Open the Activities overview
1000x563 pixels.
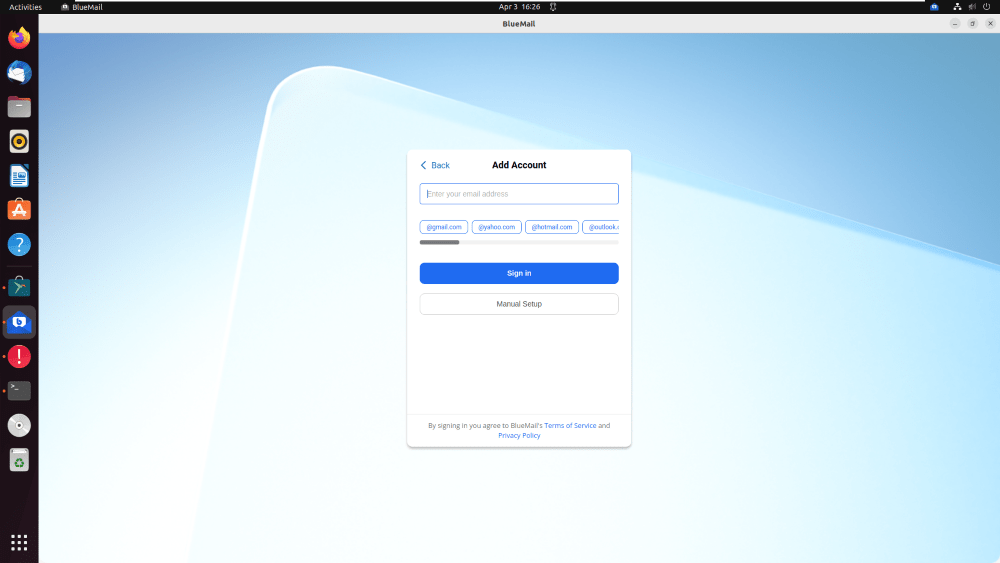coord(26,7)
